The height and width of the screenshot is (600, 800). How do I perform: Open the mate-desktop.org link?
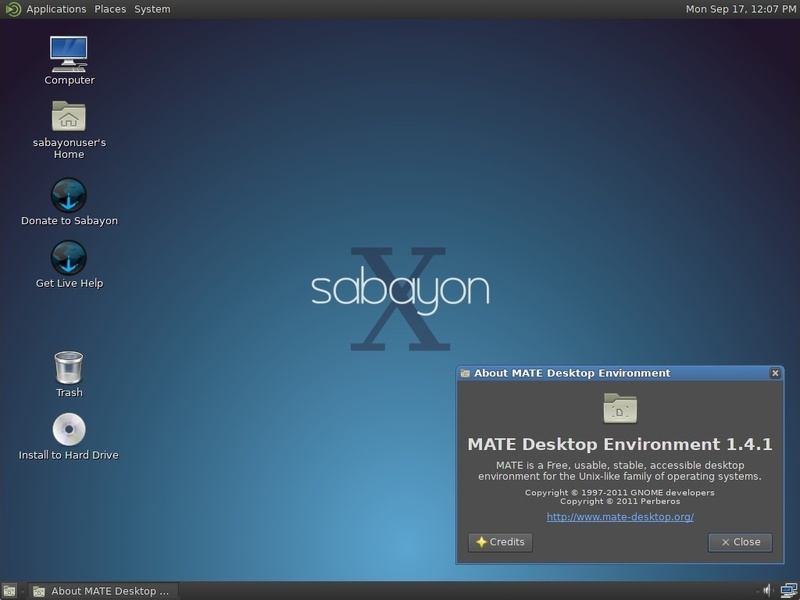620,517
